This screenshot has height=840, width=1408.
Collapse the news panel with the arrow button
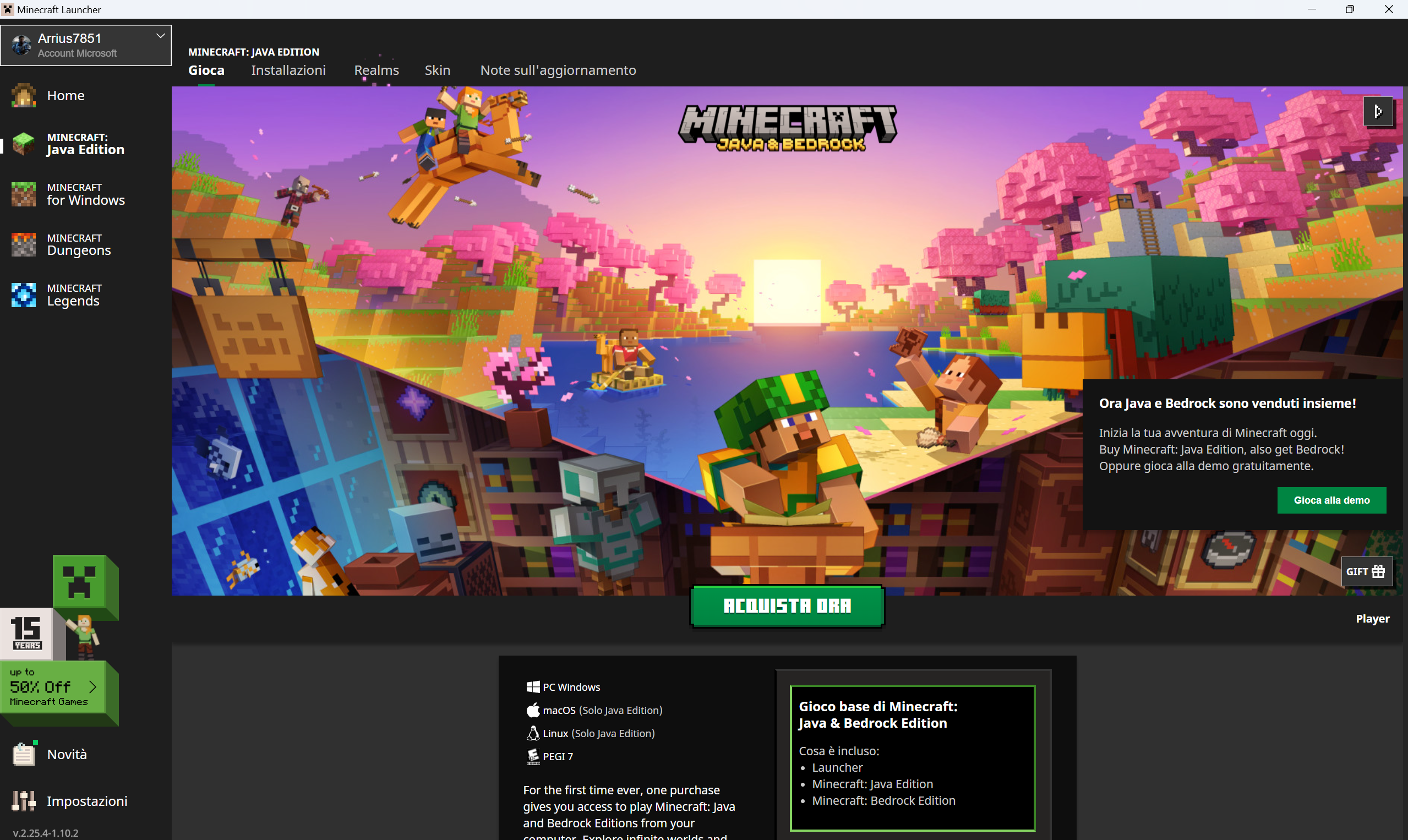1378,112
